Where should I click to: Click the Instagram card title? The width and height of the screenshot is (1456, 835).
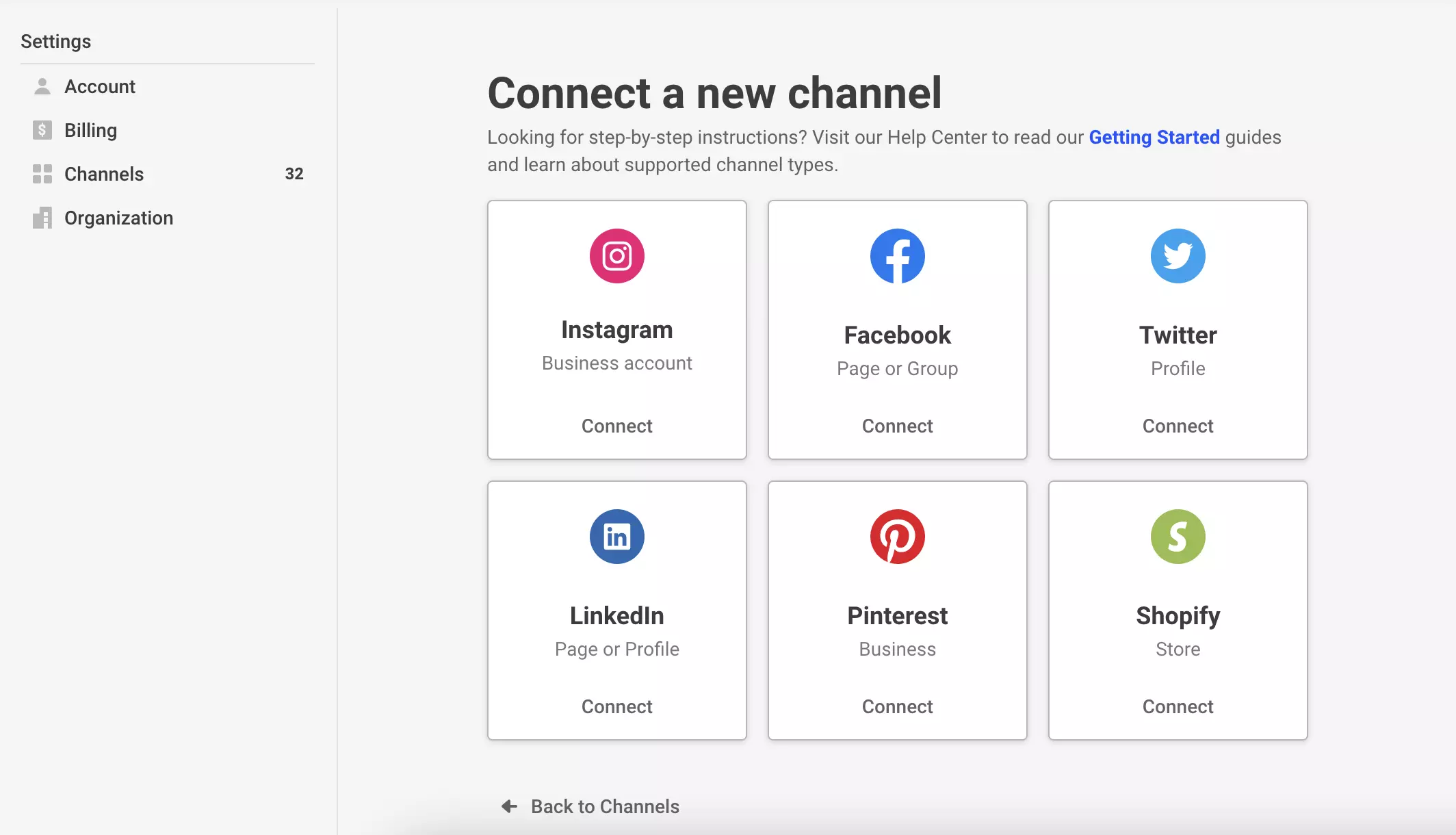(616, 330)
